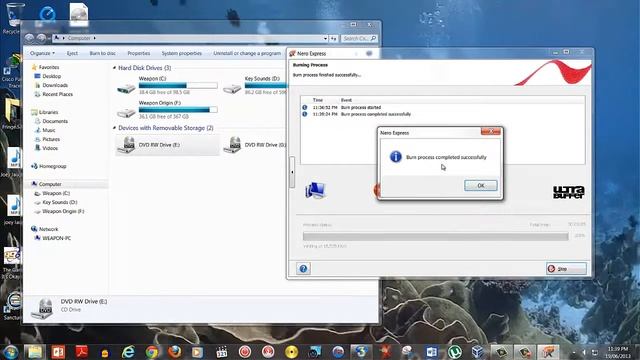
Task: Expand the Nero Express side panel handle
Action: 292,172
